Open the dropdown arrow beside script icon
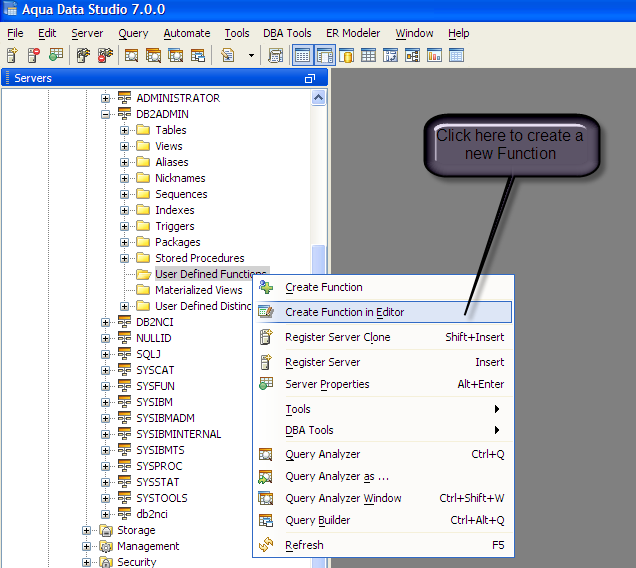This screenshot has width=636, height=568. pyautogui.click(x=251, y=55)
